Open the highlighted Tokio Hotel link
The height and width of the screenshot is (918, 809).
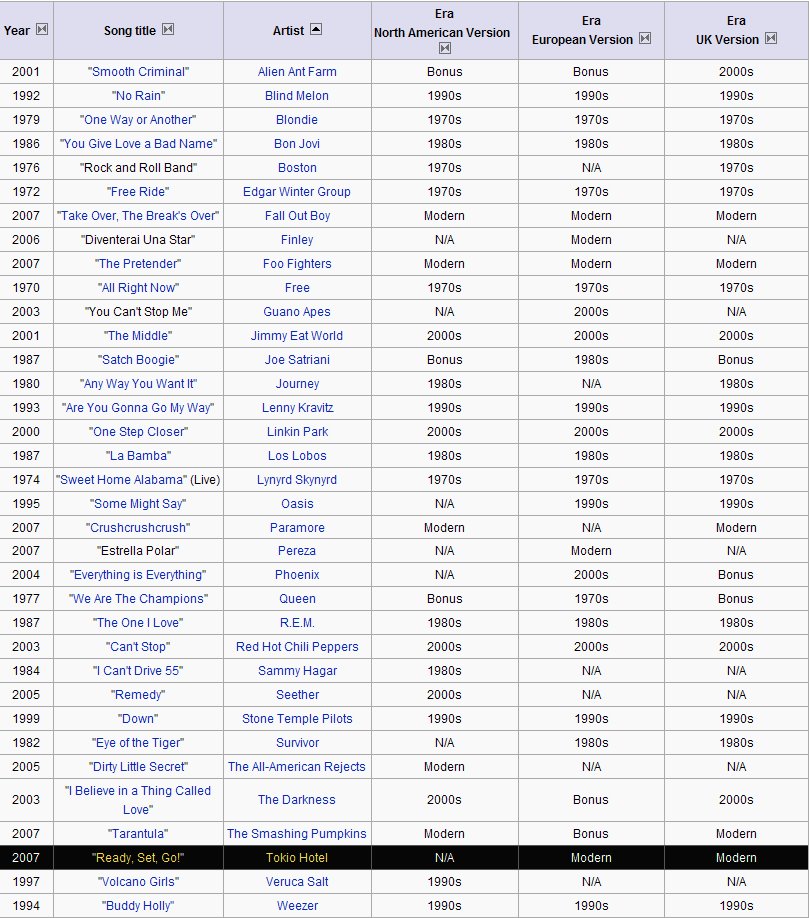[x=297, y=858]
